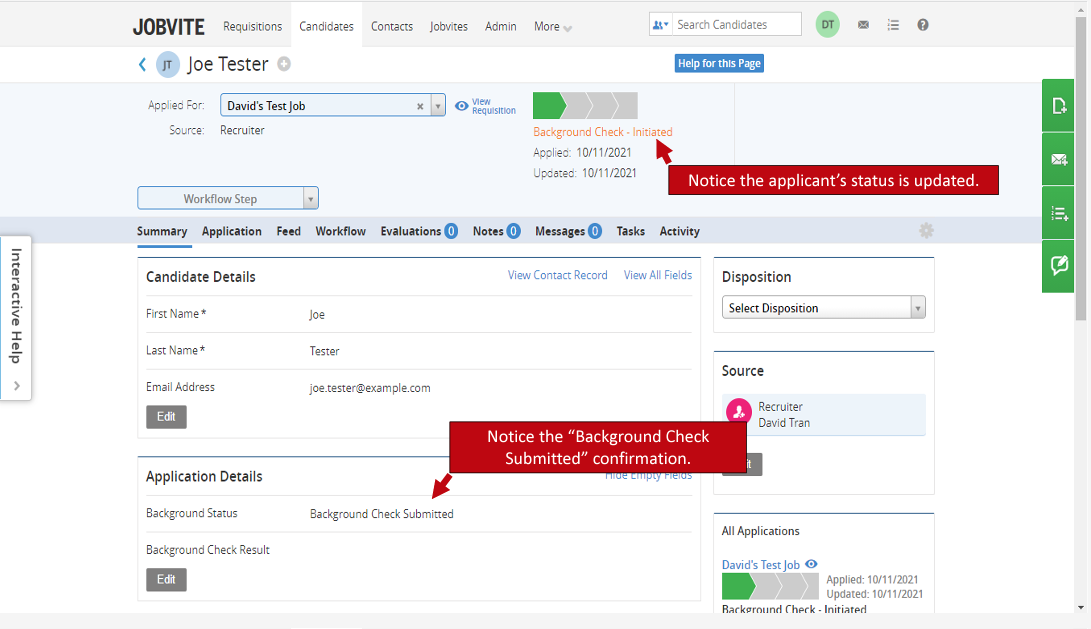Open the task list icon in top bar
This screenshot has width=1091, height=629.
[893, 25]
